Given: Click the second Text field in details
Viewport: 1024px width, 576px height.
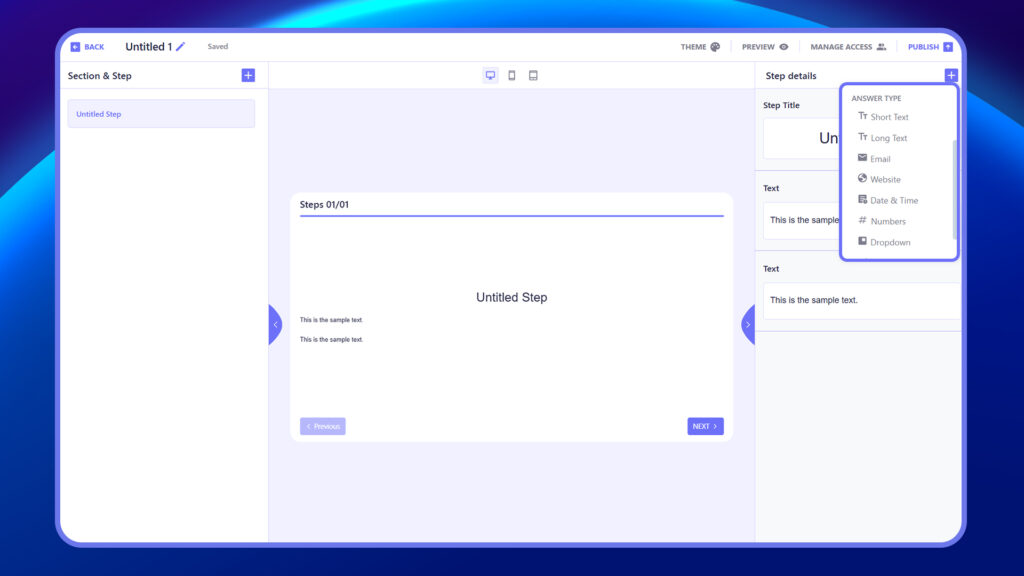Looking at the screenshot, I should coord(861,300).
